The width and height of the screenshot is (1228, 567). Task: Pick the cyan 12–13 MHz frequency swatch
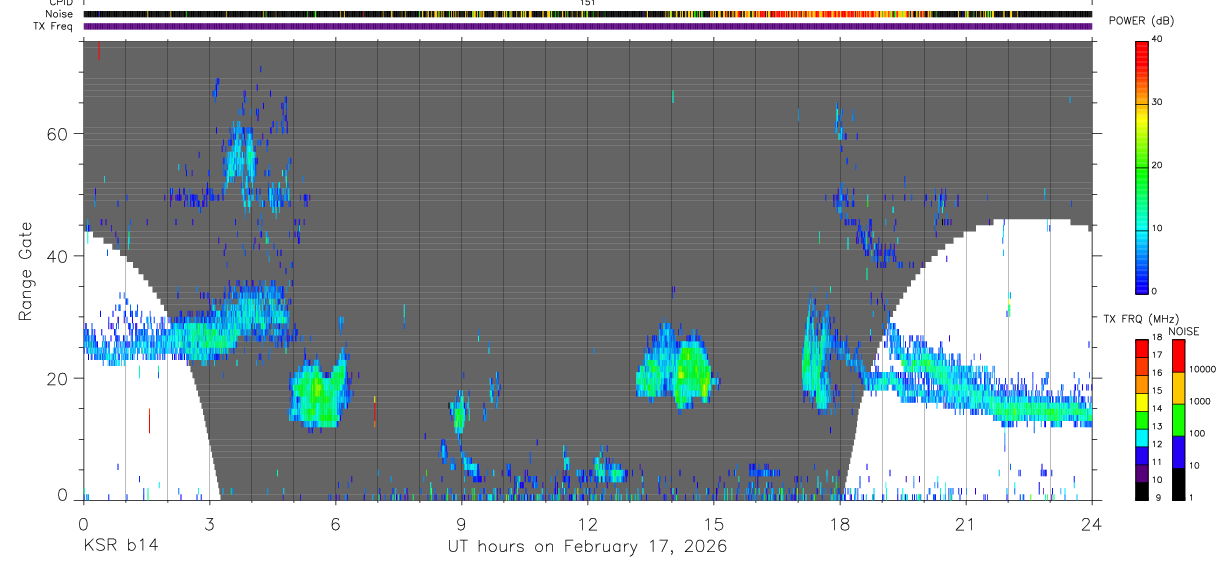tap(1141, 438)
